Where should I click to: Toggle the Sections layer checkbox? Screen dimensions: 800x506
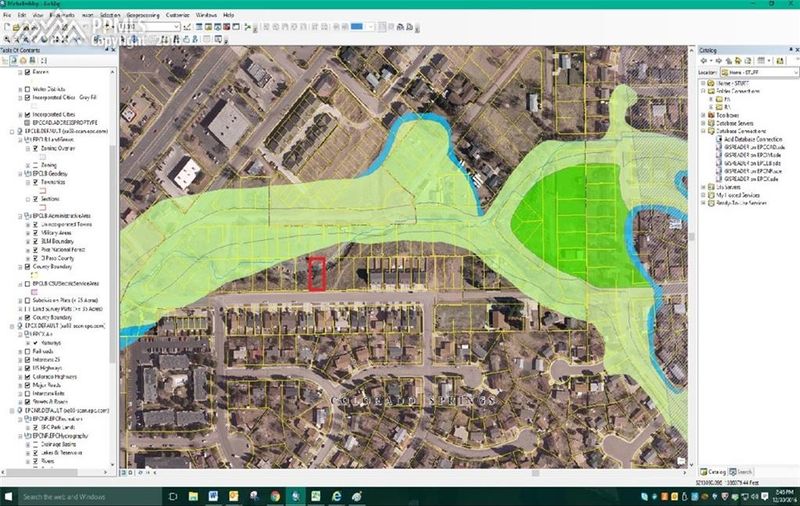pyautogui.click(x=35, y=198)
